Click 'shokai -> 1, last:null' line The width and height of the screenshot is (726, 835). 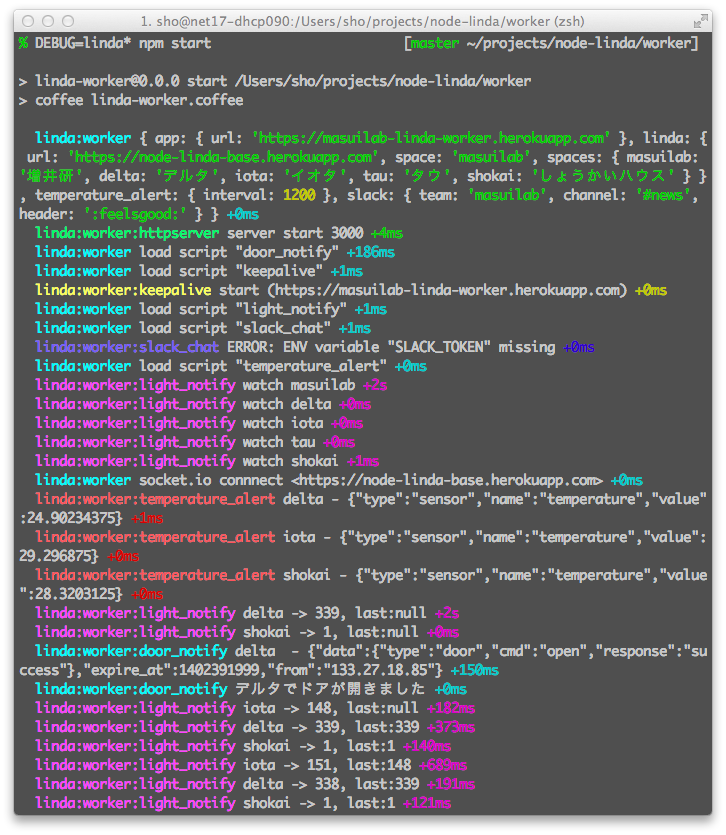(x=247, y=633)
